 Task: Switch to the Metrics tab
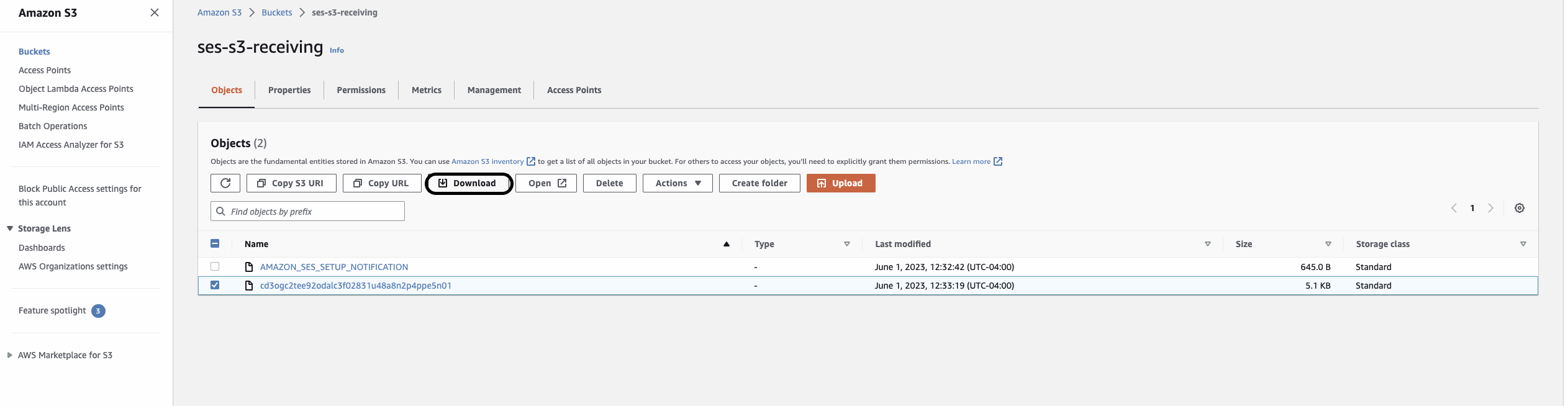click(x=427, y=90)
